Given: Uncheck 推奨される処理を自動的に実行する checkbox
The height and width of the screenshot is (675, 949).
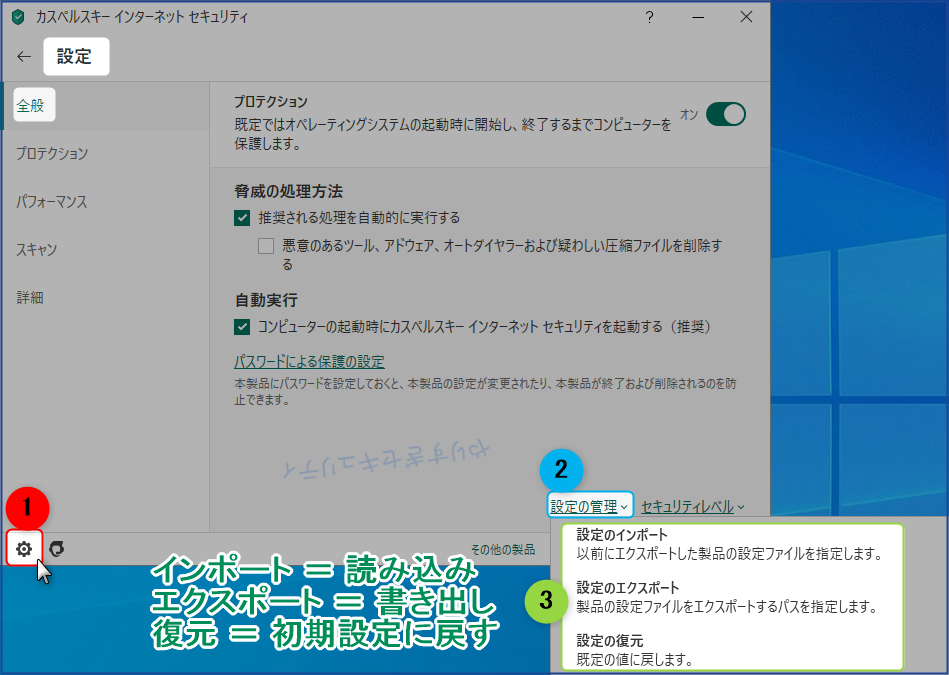Looking at the screenshot, I should 242,218.
